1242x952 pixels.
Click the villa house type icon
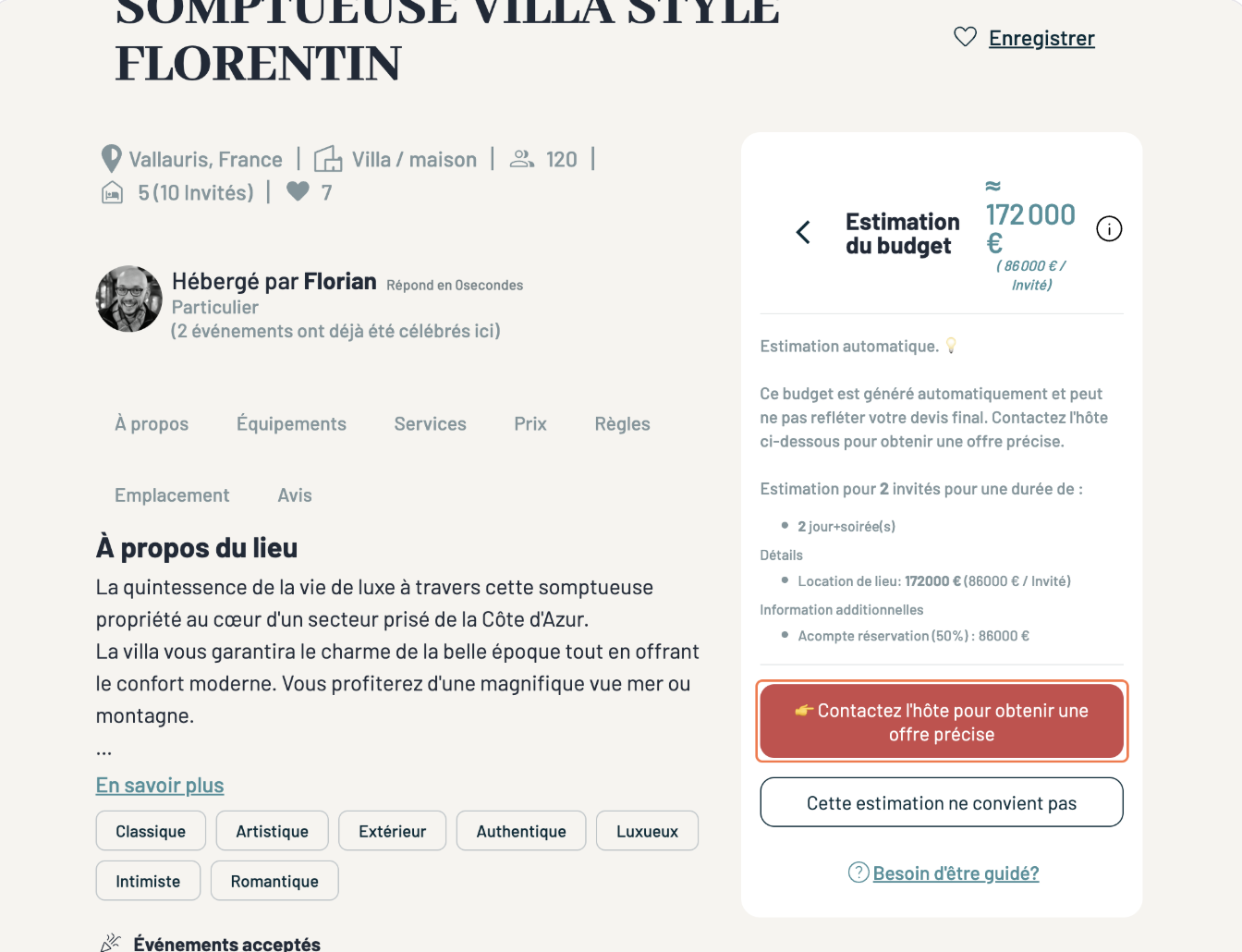click(x=328, y=159)
